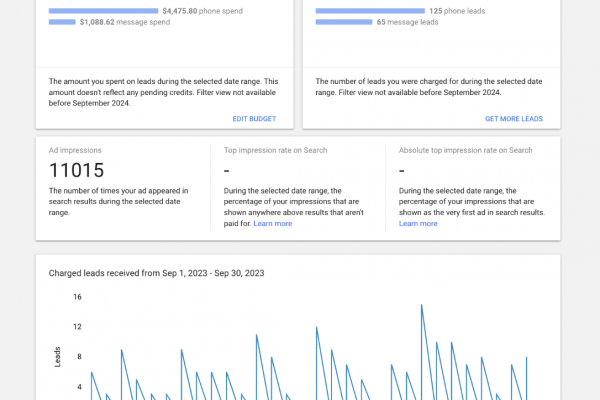Click the message leads bar
Screen dimensions: 600x400
click(x=344, y=20)
